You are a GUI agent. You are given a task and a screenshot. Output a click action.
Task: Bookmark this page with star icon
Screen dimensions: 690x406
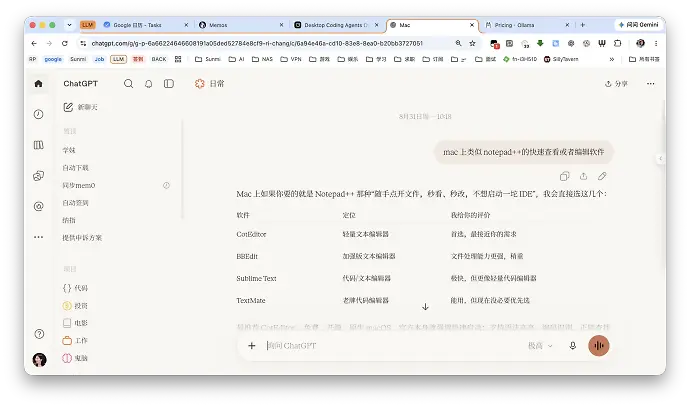pyautogui.click(x=472, y=43)
